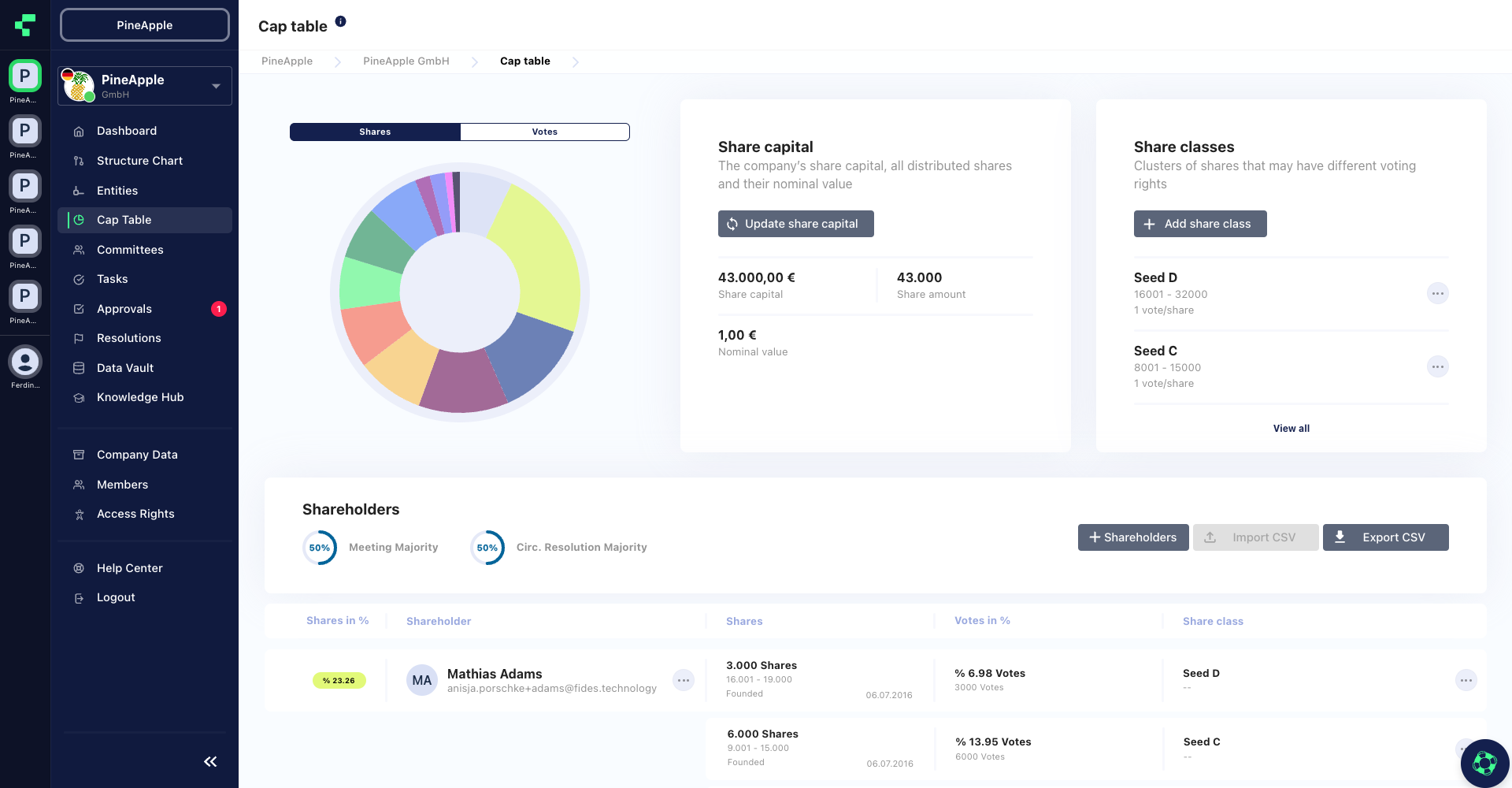This screenshot has width=1512, height=788.
Task: Click the Export CSV download icon
Action: click(1340, 537)
